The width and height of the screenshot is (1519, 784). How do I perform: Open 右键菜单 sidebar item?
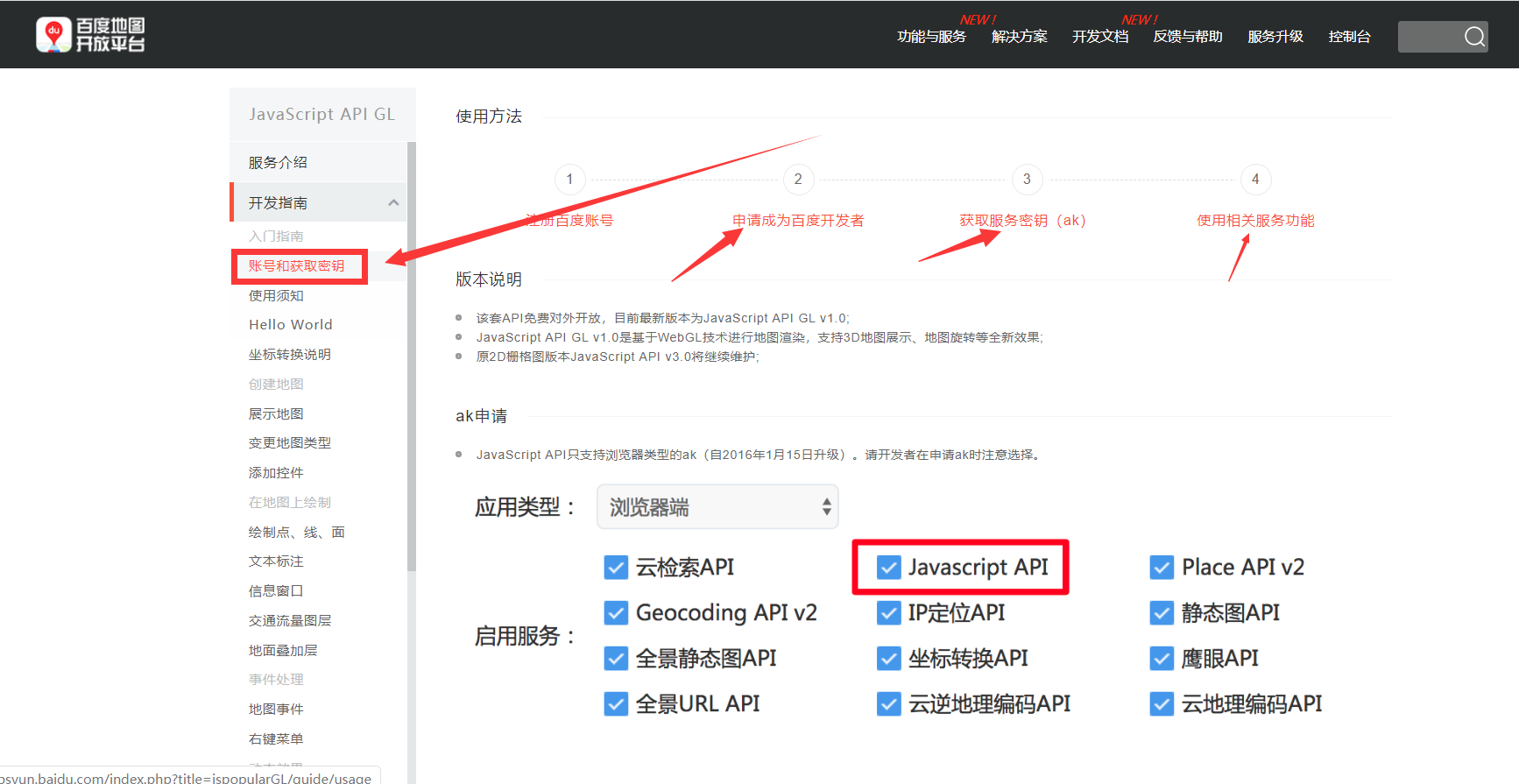276,739
